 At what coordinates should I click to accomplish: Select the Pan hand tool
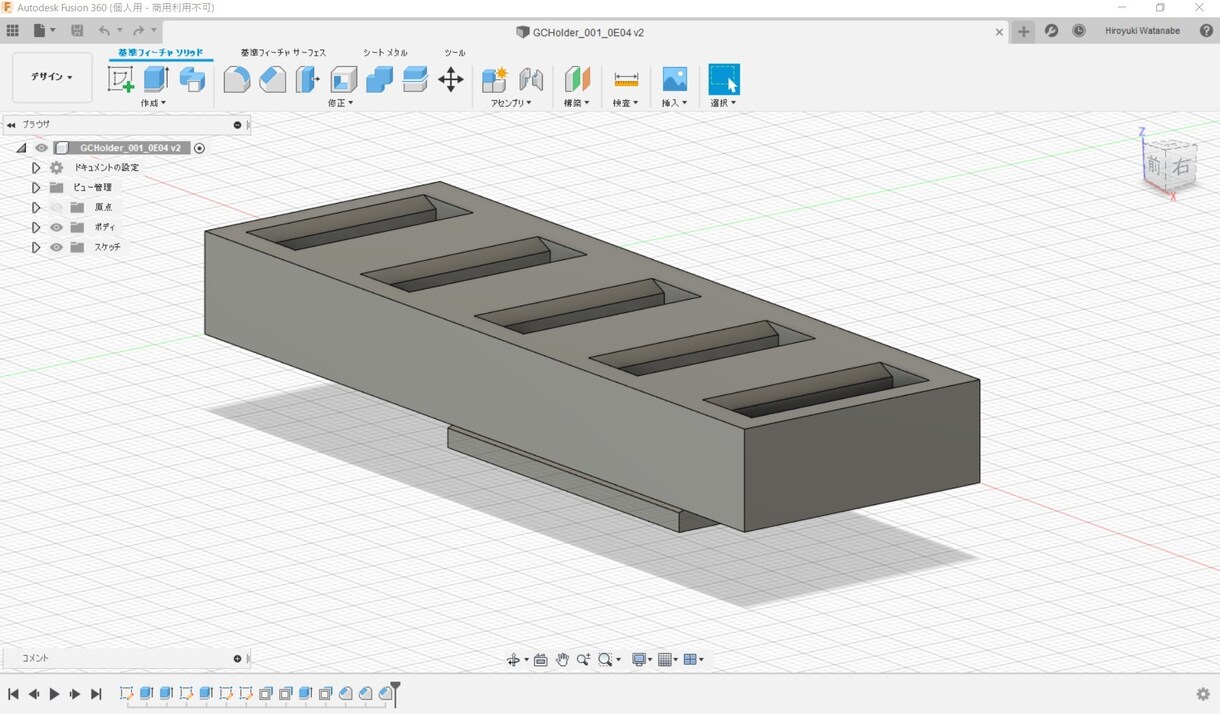pyautogui.click(x=562, y=659)
